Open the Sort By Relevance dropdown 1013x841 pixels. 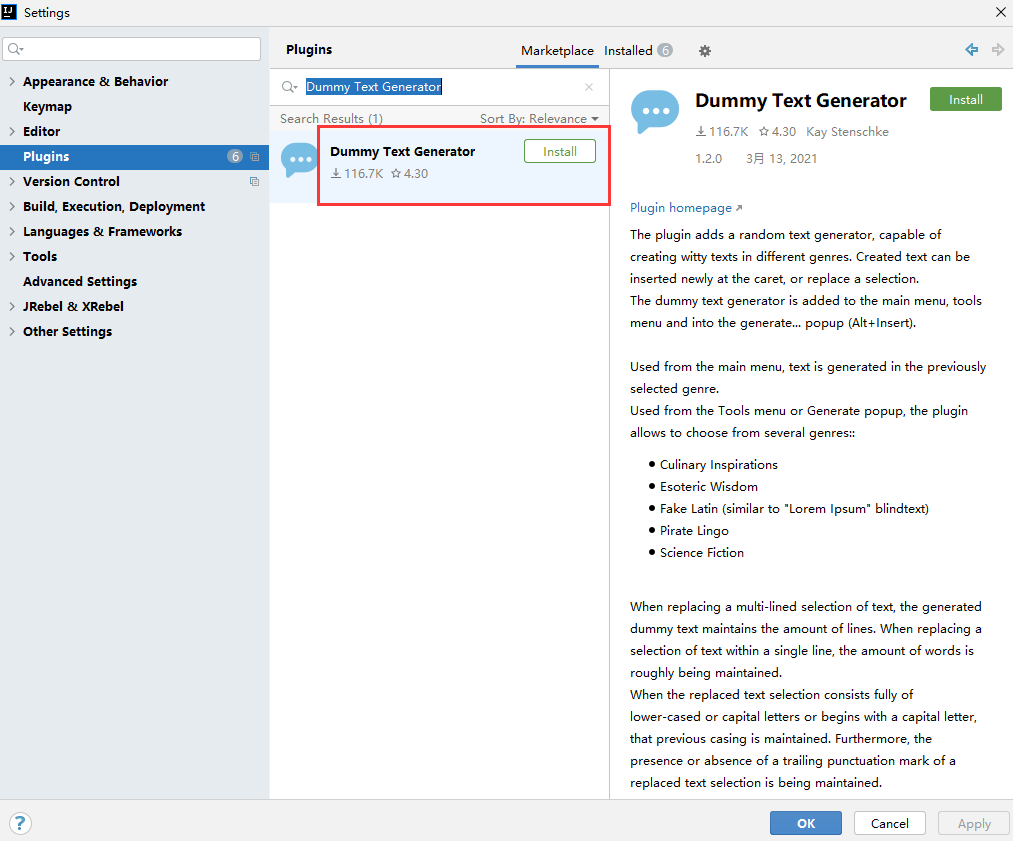click(539, 118)
